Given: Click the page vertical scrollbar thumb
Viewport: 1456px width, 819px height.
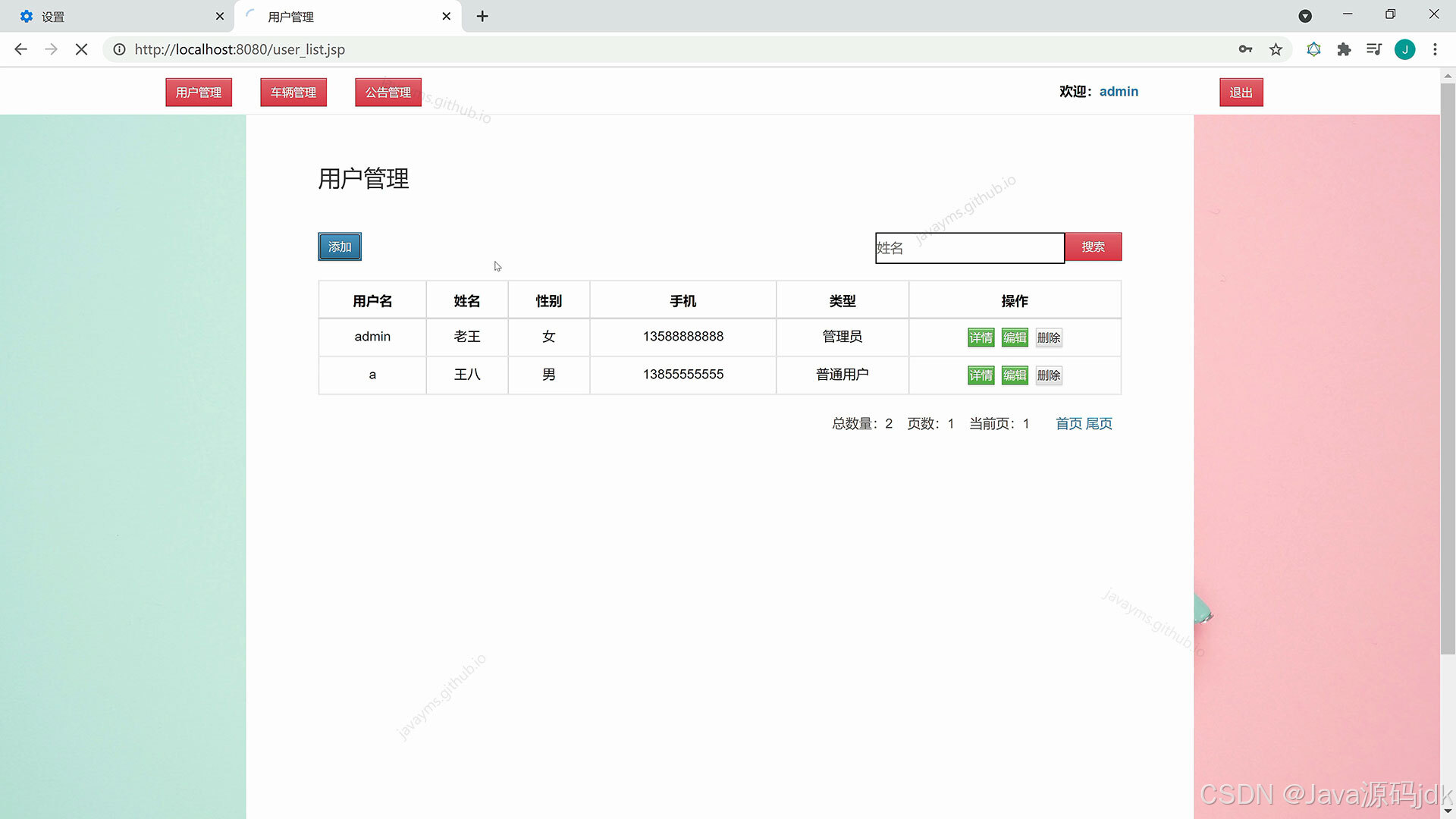Looking at the screenshot, I should 1448,369.
